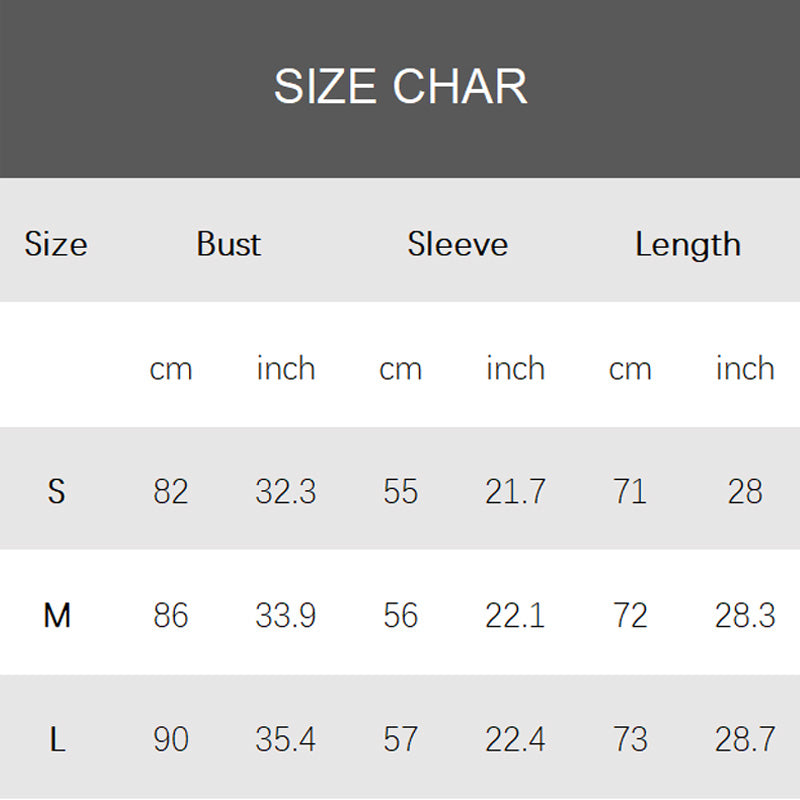Screen dimensions: 800x800
Task: Select the 21.7 sleeve inch value
Action: click(x=515, y=491)
